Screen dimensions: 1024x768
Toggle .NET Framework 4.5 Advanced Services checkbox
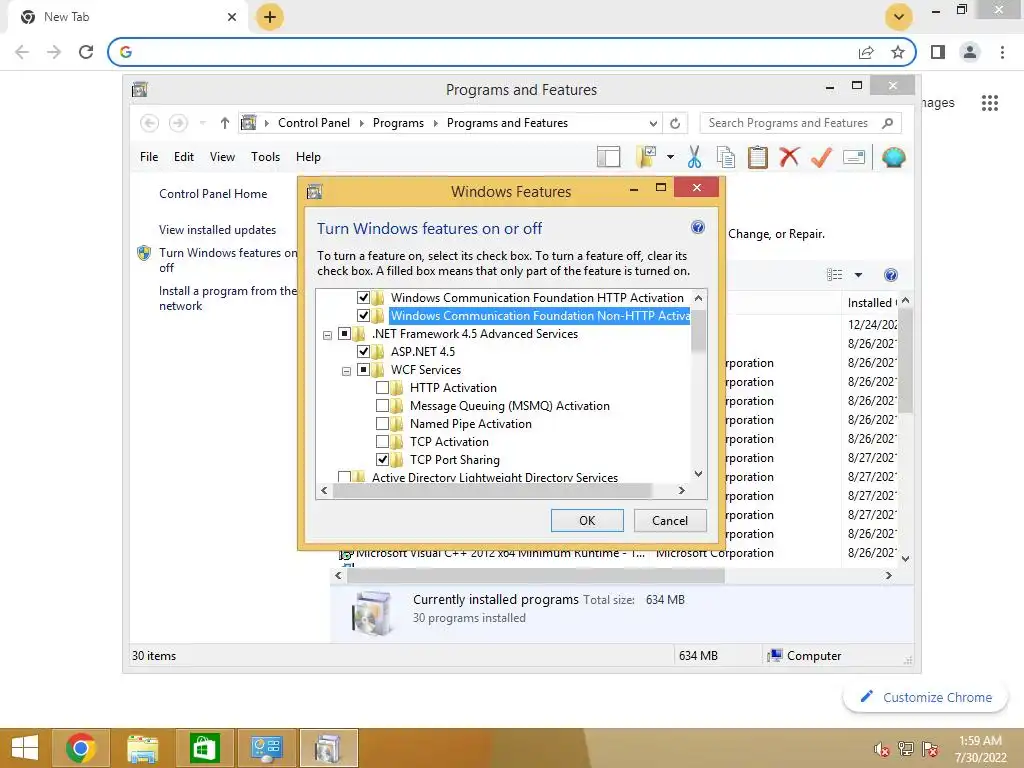point(345,334)
